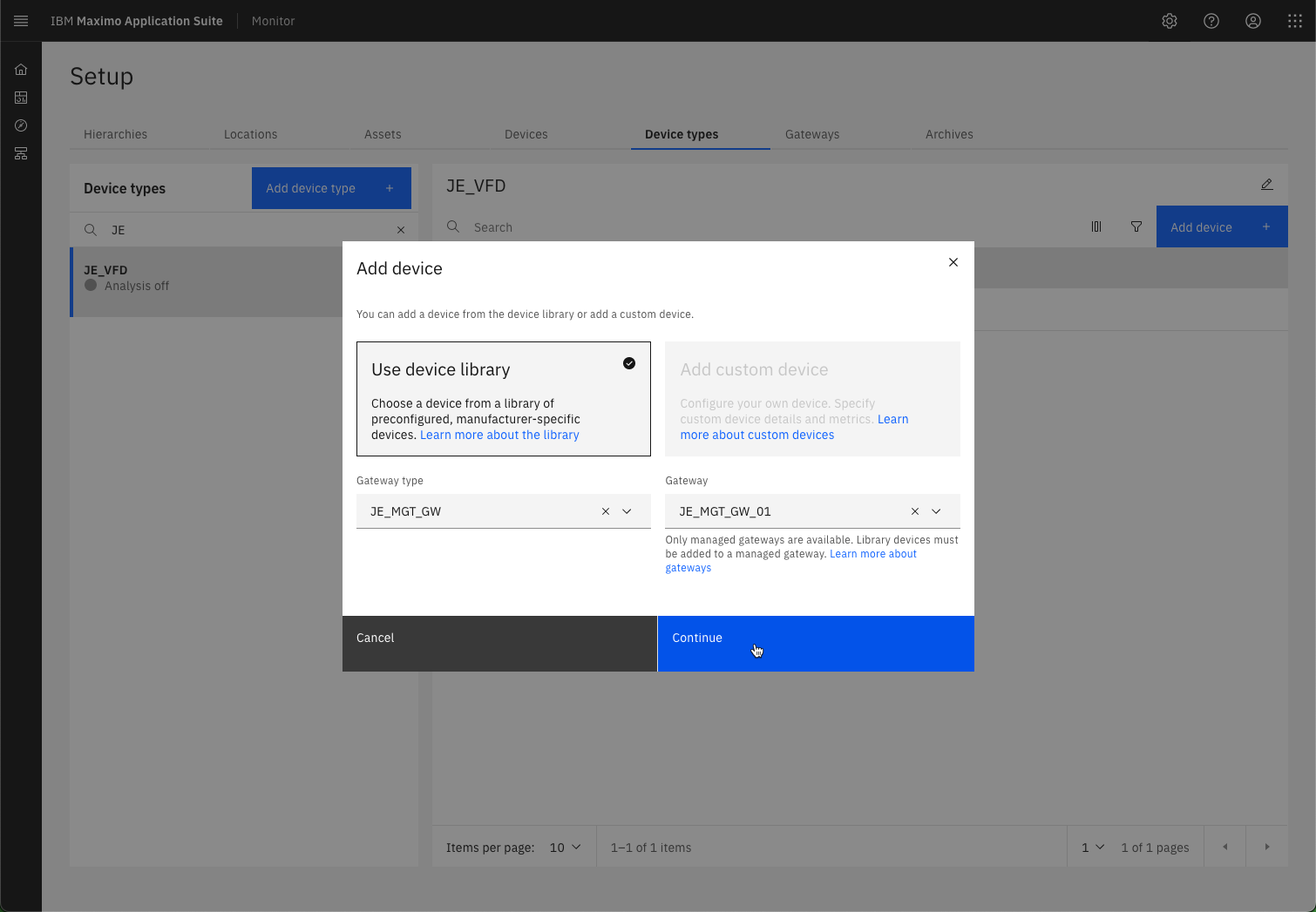This screenshot has width=1316, height=912.
Task: Click IBM Maximo Application Suite title
Action: tap(137, 21)
